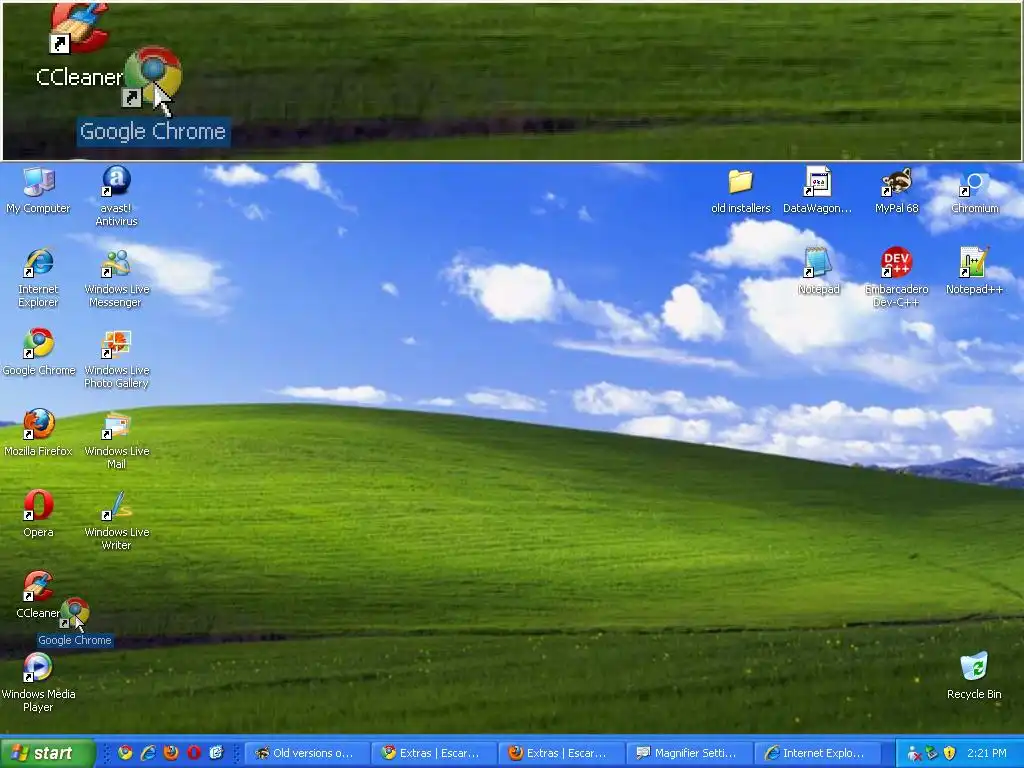
Task: Select the Windows Live Writer shortcut
Action: 116,520
